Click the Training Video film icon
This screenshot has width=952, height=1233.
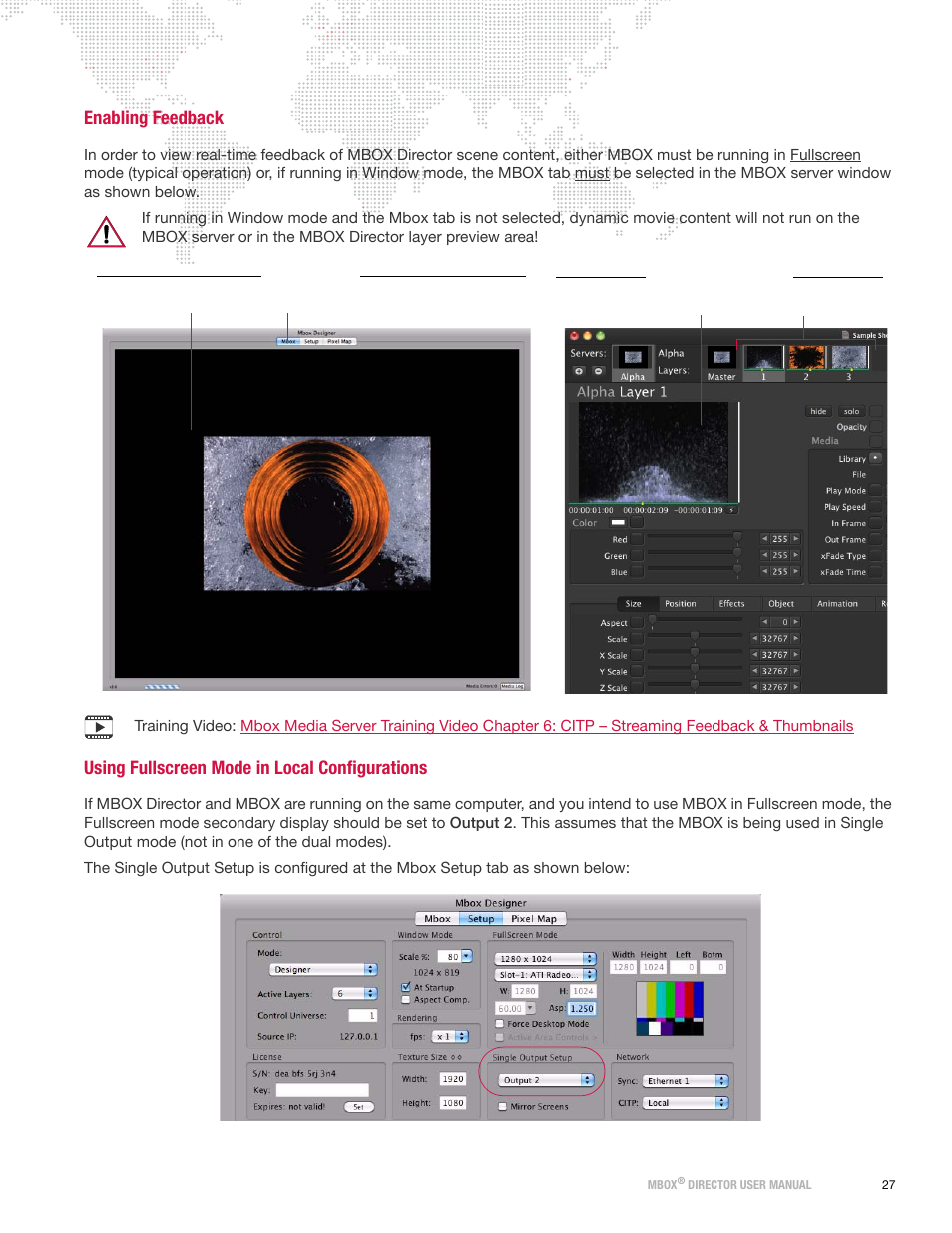click(x=99, y=727)
